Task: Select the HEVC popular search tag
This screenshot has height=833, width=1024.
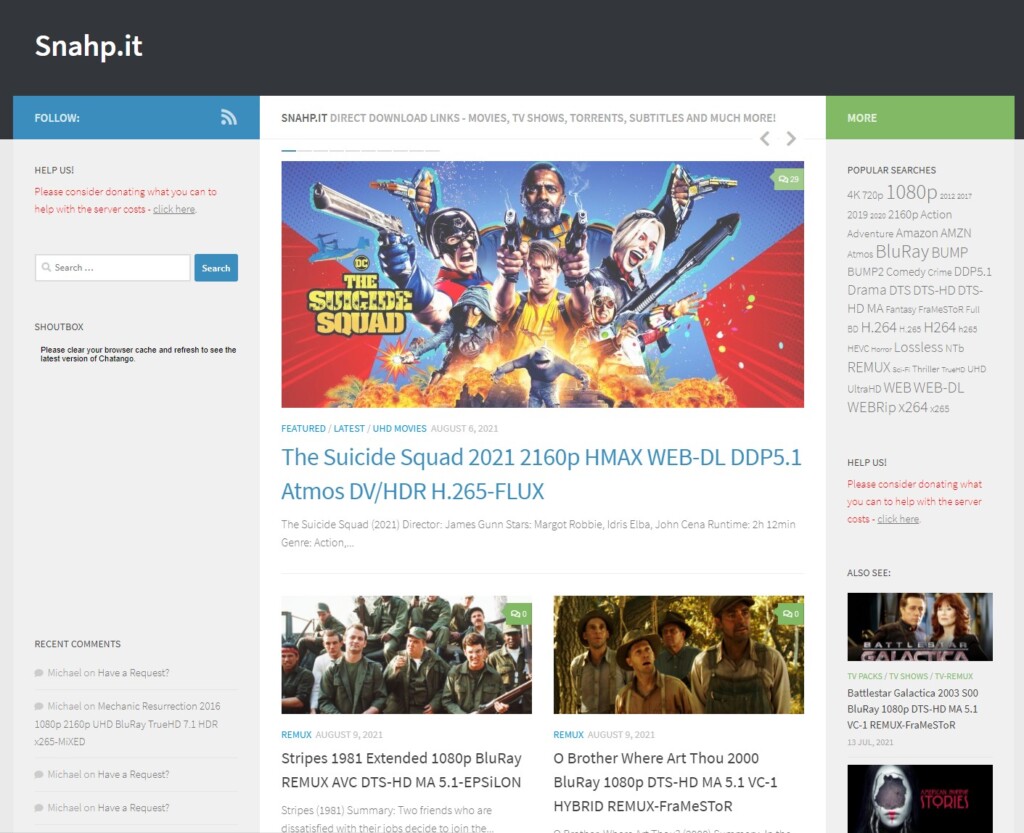Action: 857,349
